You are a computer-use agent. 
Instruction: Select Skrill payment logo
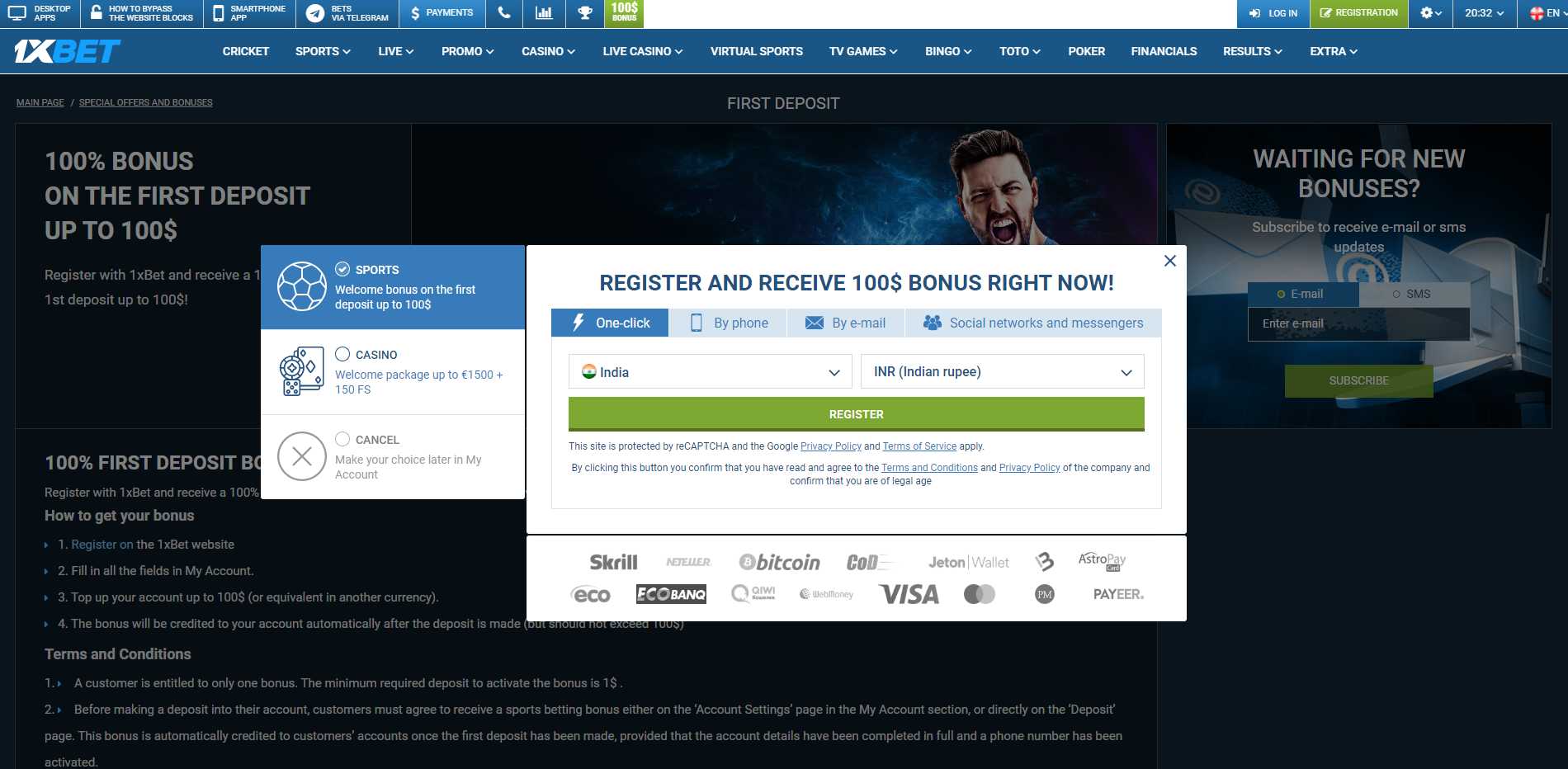point(613,563)
